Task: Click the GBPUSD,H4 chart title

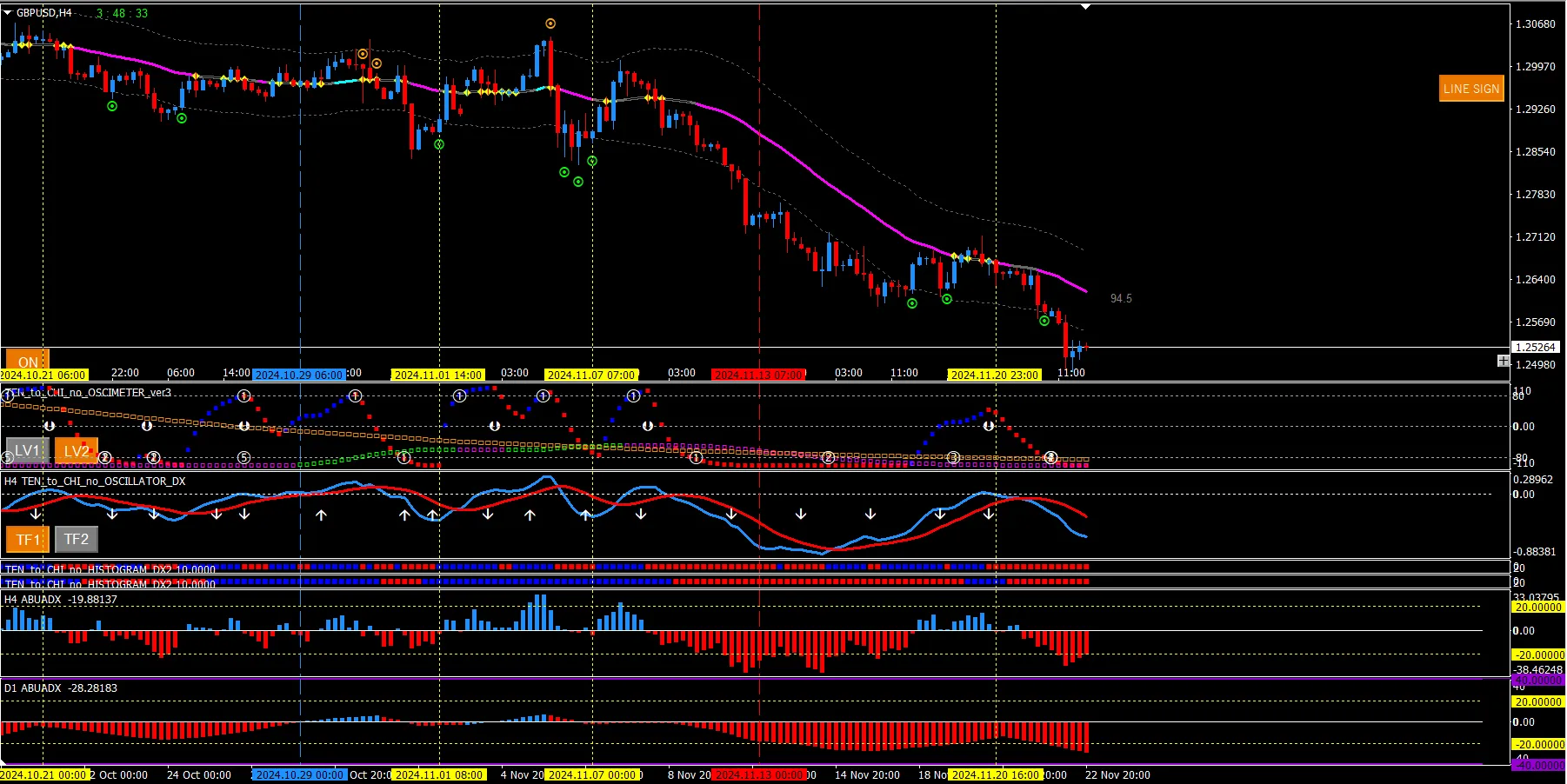Action: [x=44, y=13]
